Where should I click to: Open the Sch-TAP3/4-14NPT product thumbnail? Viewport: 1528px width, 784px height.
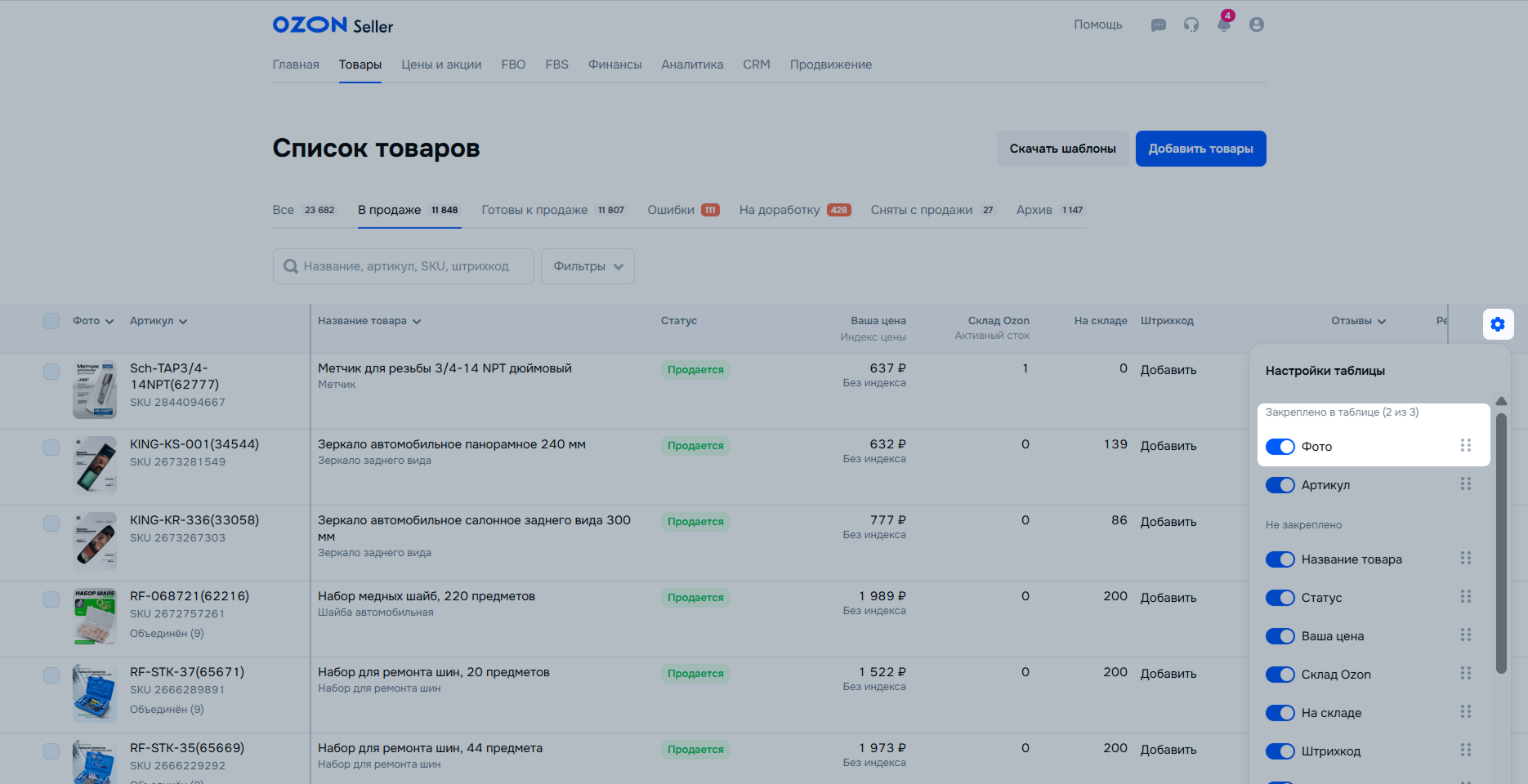[95, 390]
